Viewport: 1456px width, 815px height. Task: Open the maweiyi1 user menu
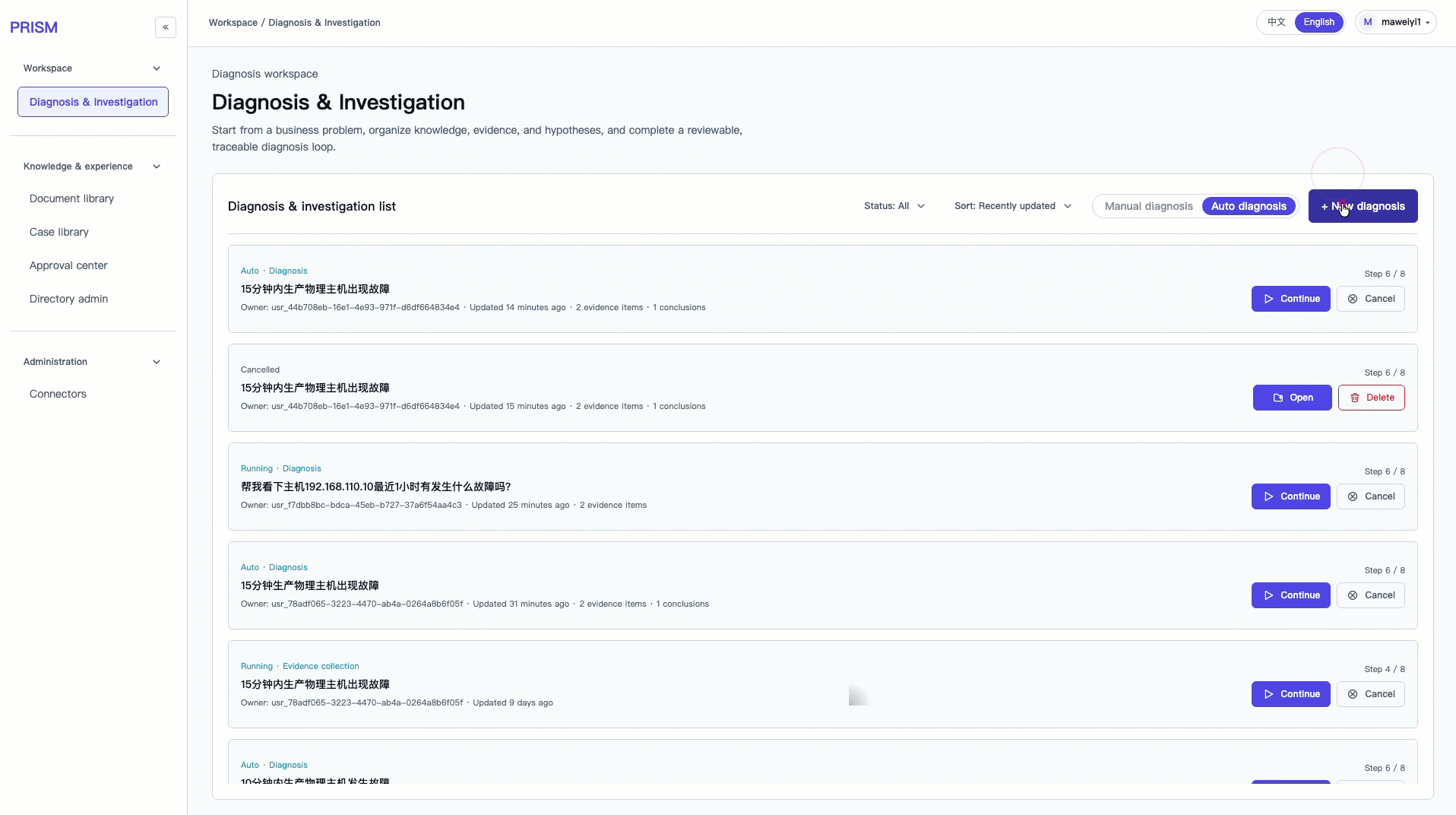[x=1396, y=22]
